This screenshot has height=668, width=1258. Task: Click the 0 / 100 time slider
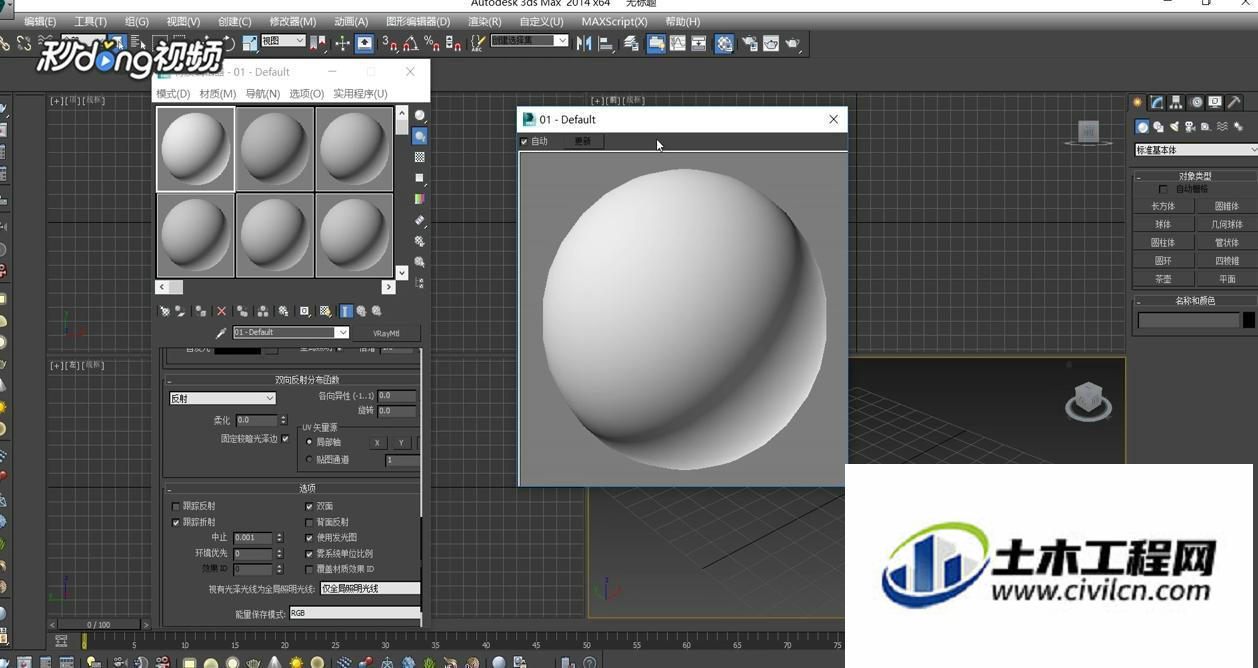pyautogui.click(x=99, y=625)
